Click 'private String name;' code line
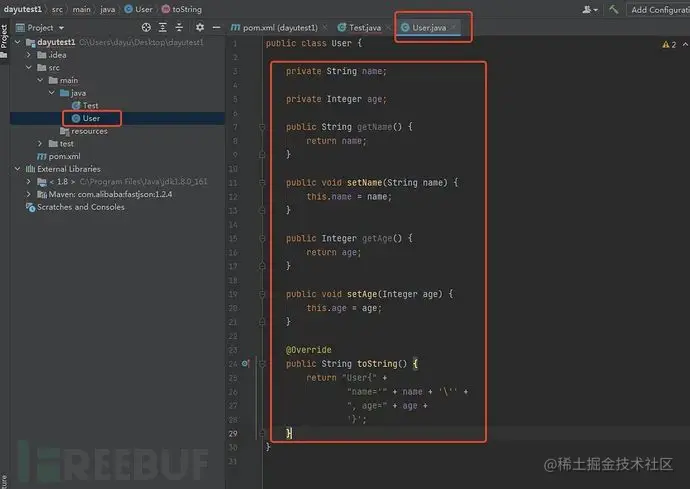This screenshot has width=690, height=489. pos(336,71)
